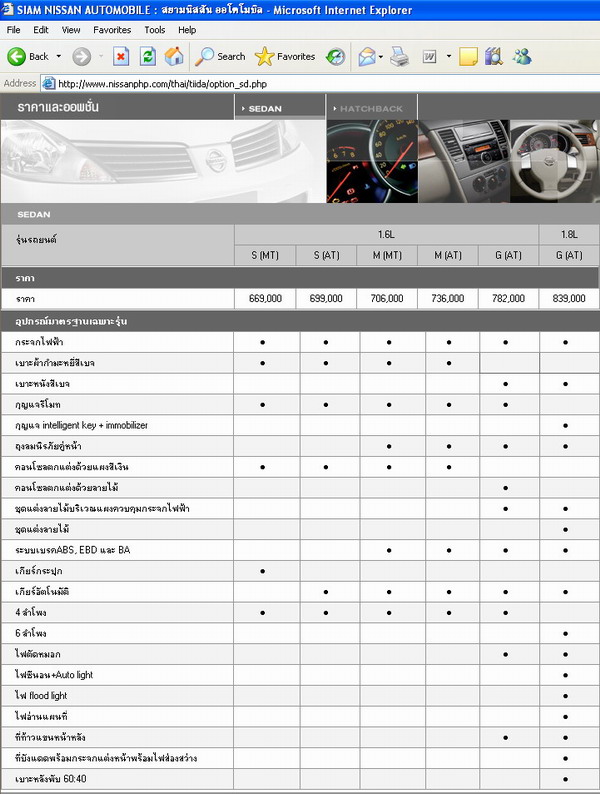Click the 1.8L engine header
The height and width of the screenshot is (794, 600).
(569, 234)
